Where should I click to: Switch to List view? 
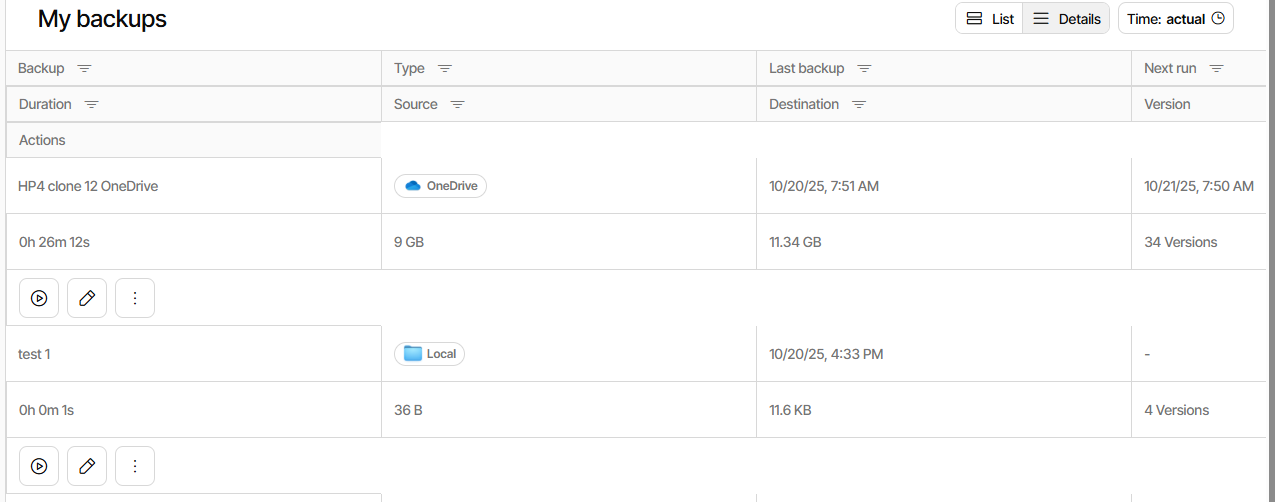(x=989, y=19)
